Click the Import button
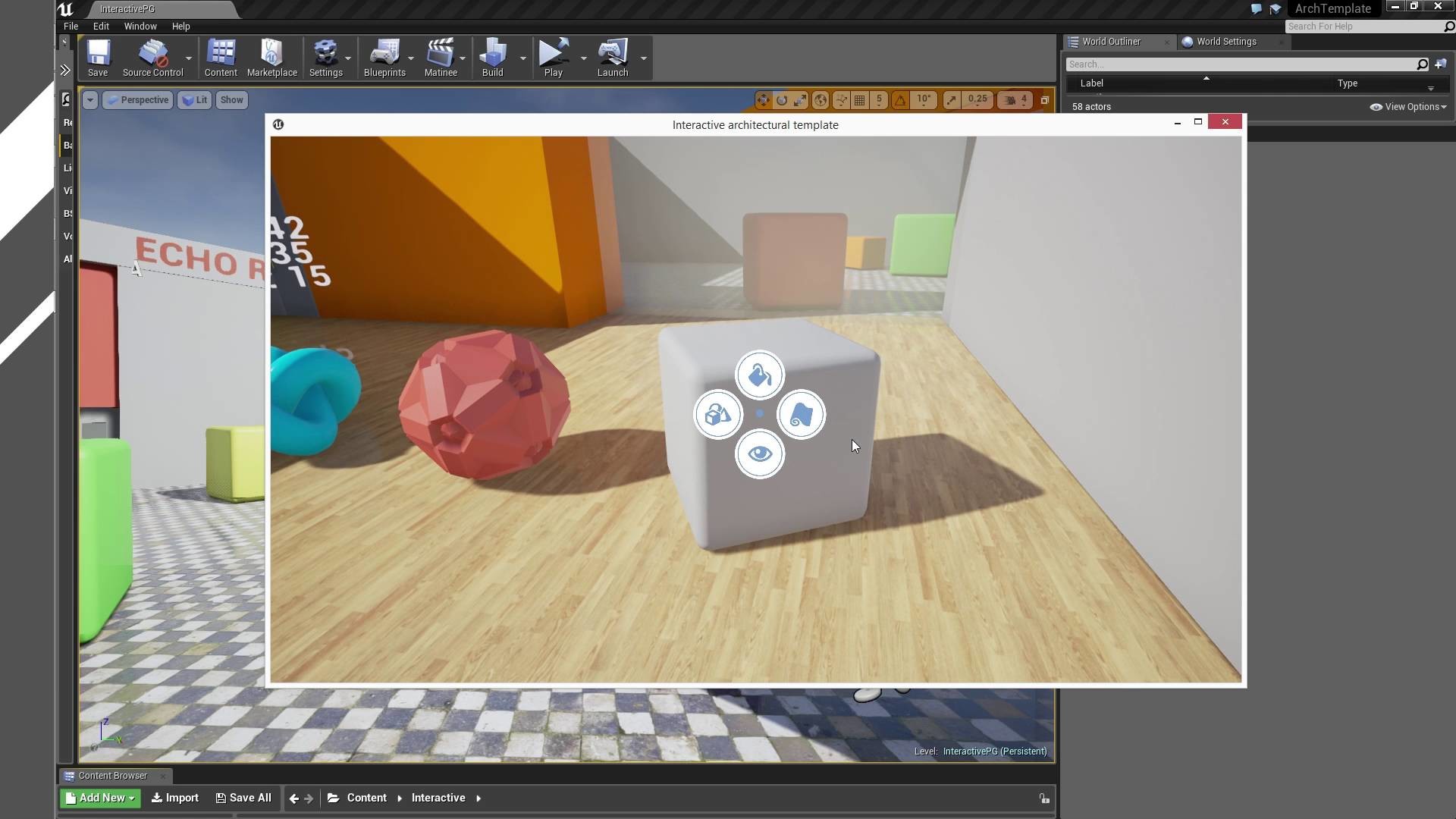 [175, 798]
